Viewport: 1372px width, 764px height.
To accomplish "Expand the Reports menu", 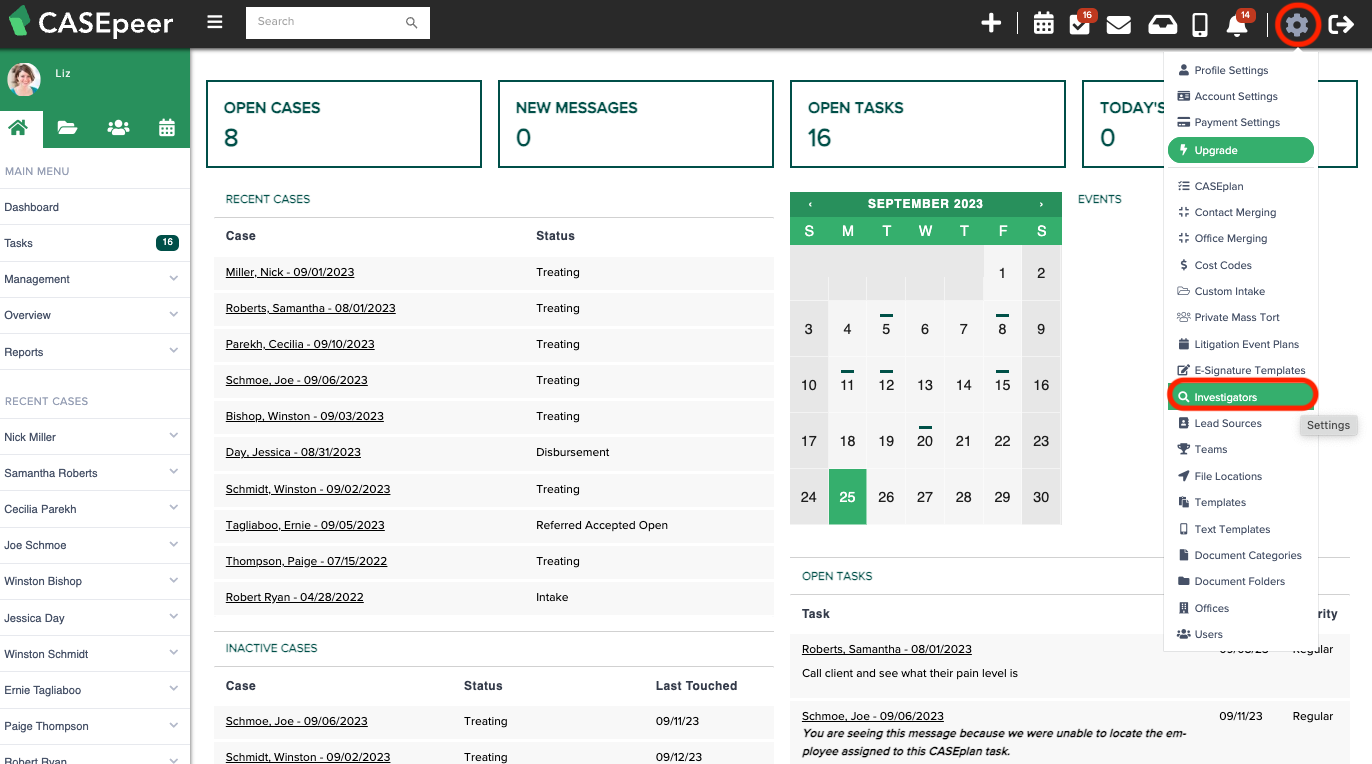I will click(95, 352).
